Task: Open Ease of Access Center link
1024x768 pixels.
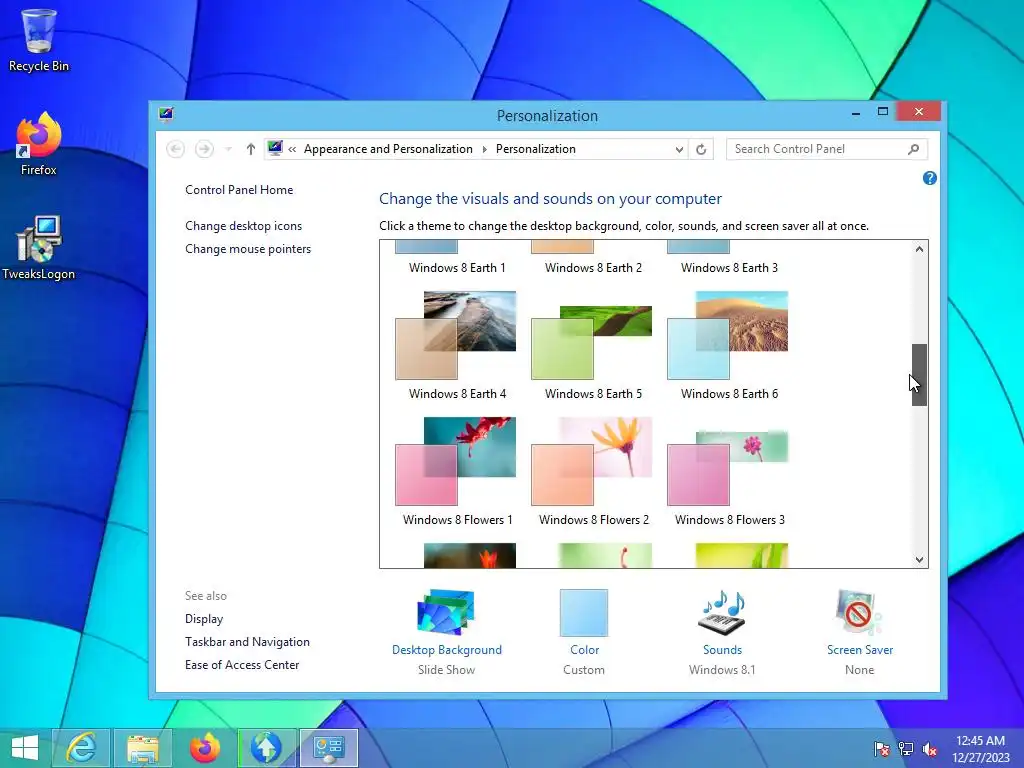Action: click(242, 665)
